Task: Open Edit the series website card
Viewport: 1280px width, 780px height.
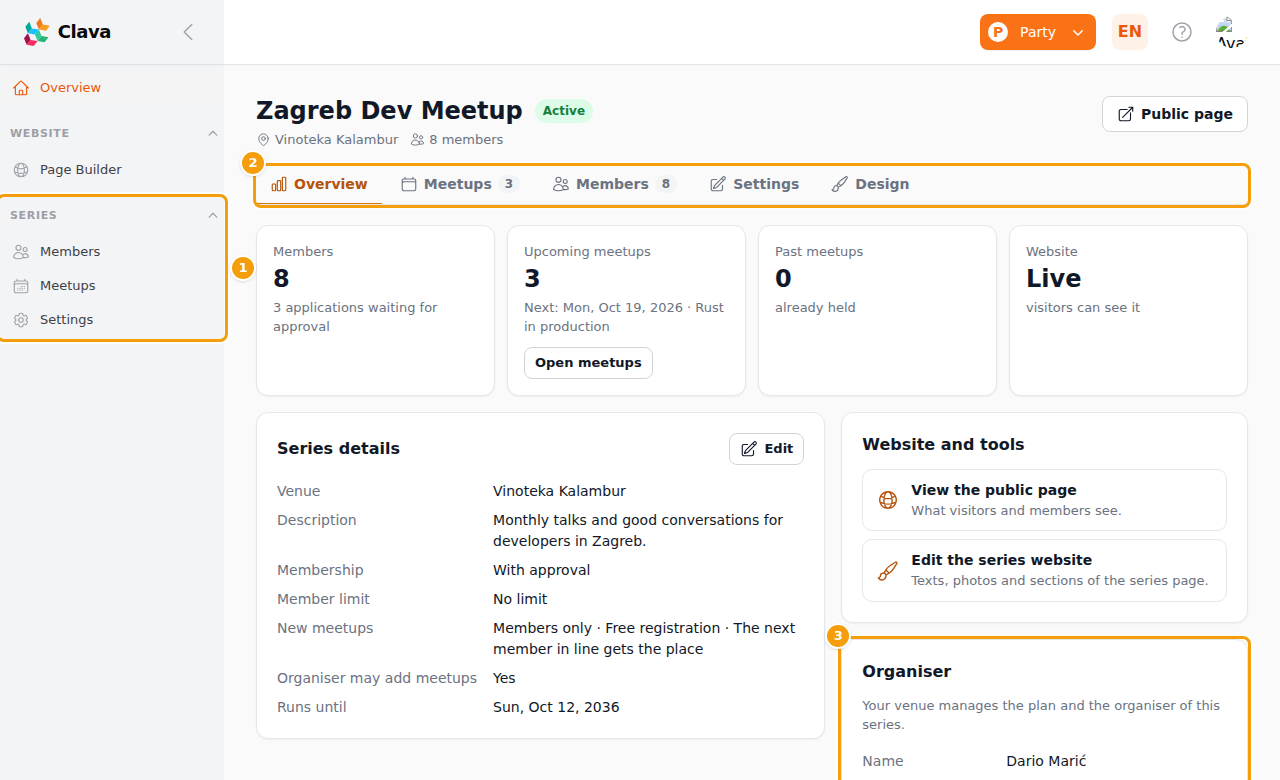Action: [1044, 570]
